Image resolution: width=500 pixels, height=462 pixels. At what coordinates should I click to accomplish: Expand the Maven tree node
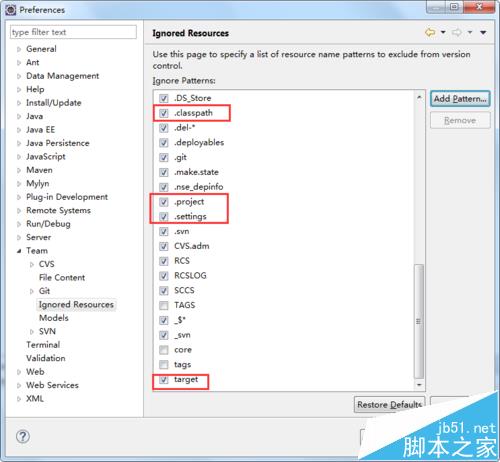coord(19,170)
